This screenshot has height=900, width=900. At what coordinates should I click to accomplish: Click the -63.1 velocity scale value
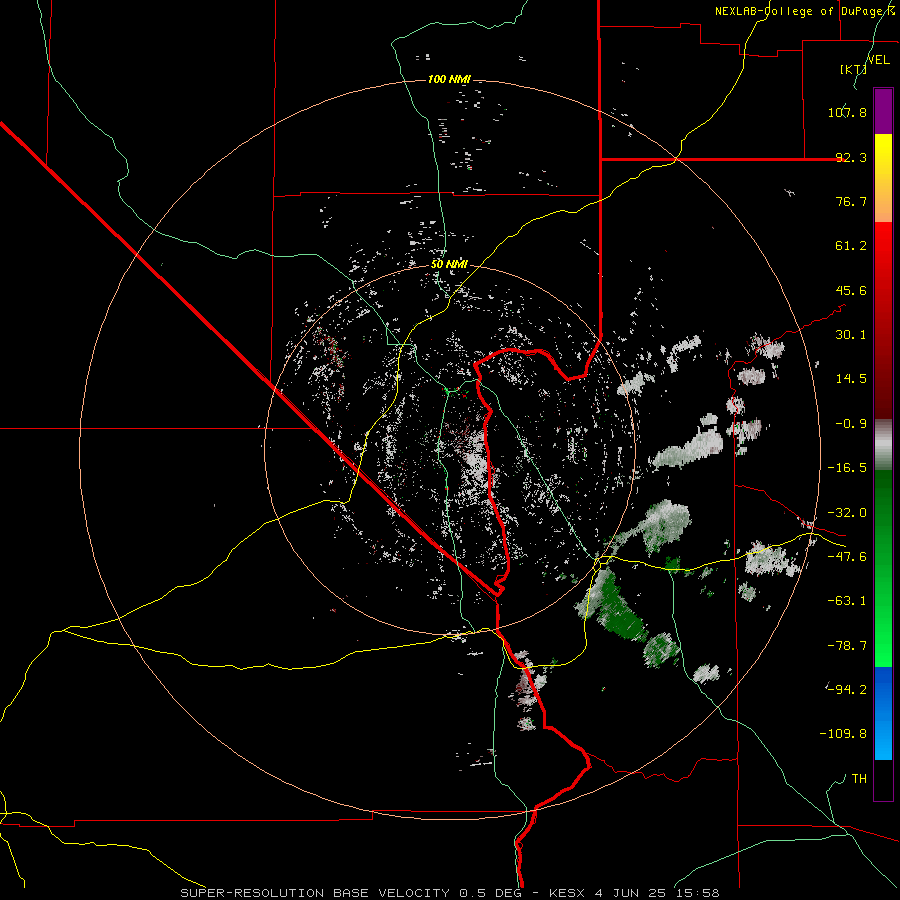(847, 601)
